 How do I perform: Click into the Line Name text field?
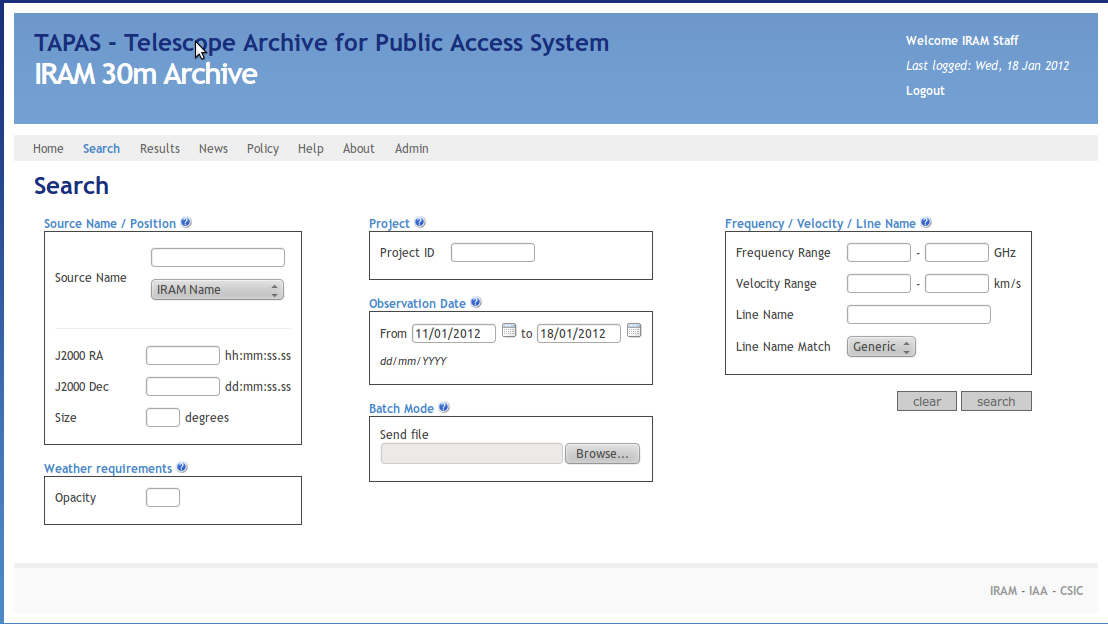click(918, 315)
